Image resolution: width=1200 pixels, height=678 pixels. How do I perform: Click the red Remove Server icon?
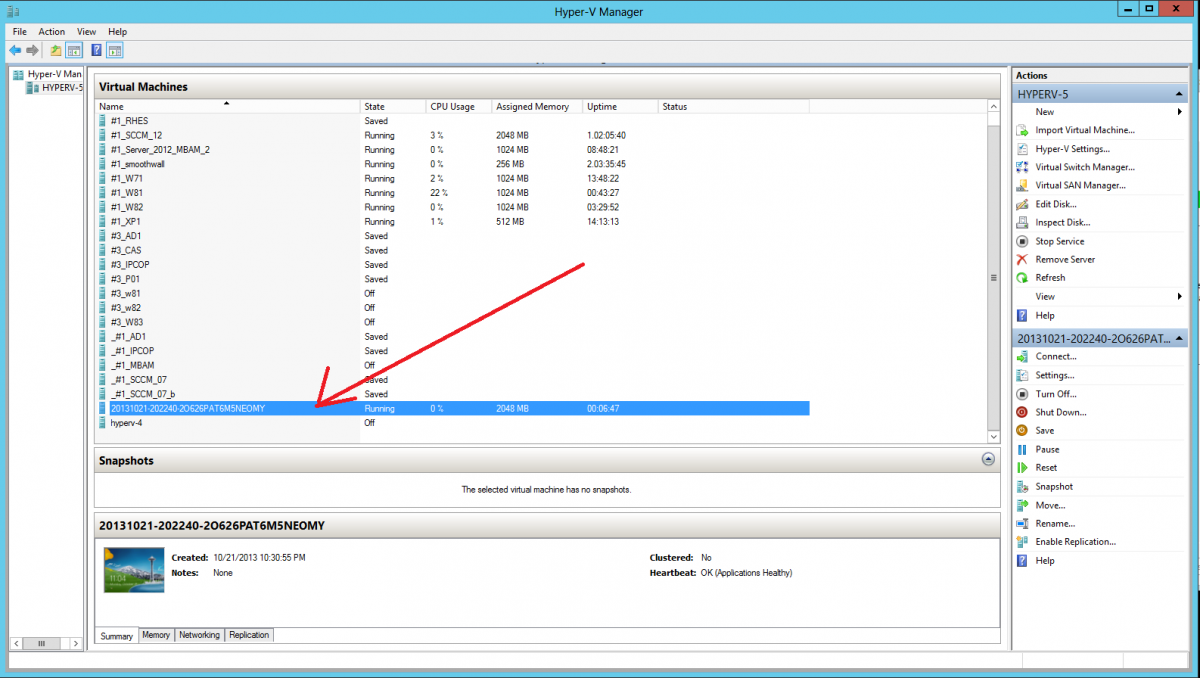tap(1022, 259)
